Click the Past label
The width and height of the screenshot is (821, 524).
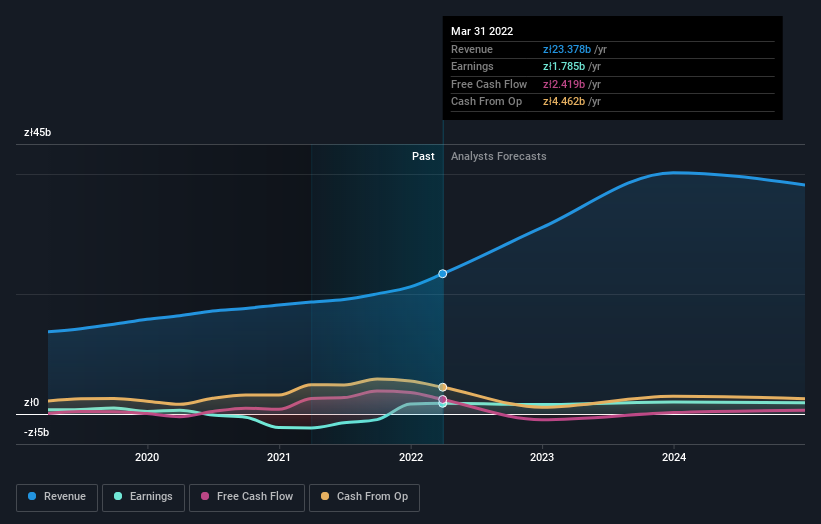tap(423, 156)
